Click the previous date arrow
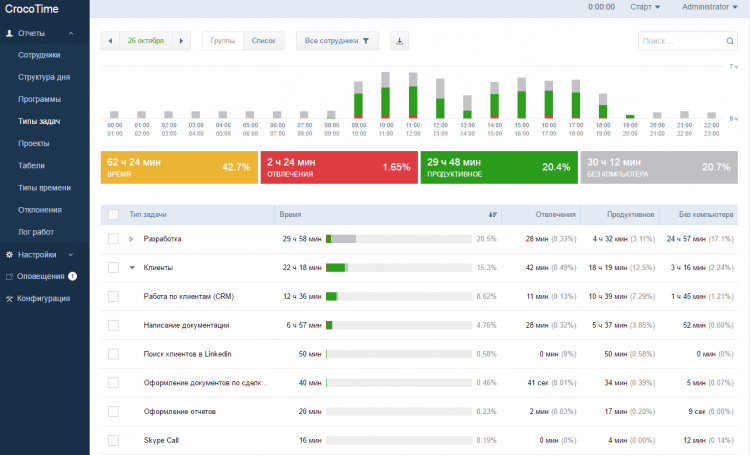This screenshot has height=455, width=750. 110,41
